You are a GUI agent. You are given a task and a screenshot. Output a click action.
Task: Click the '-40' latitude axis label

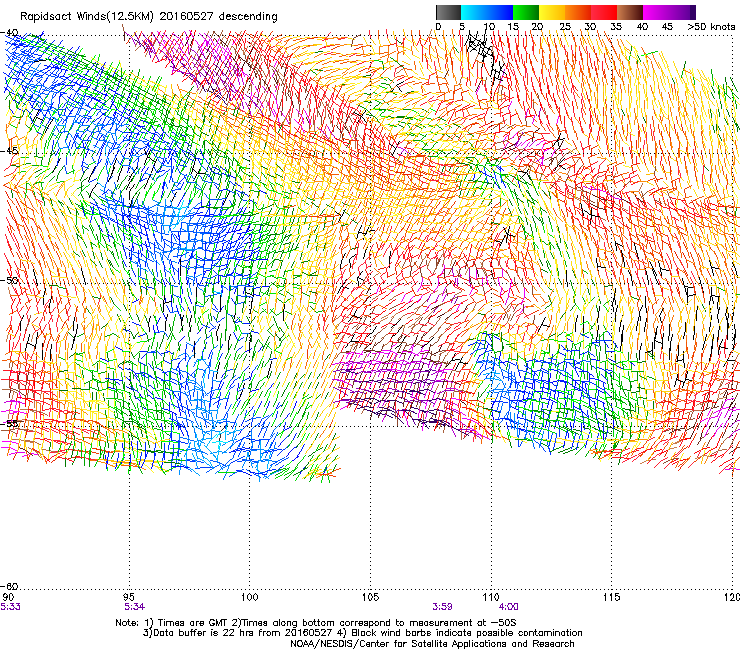[x=9, y=33]
